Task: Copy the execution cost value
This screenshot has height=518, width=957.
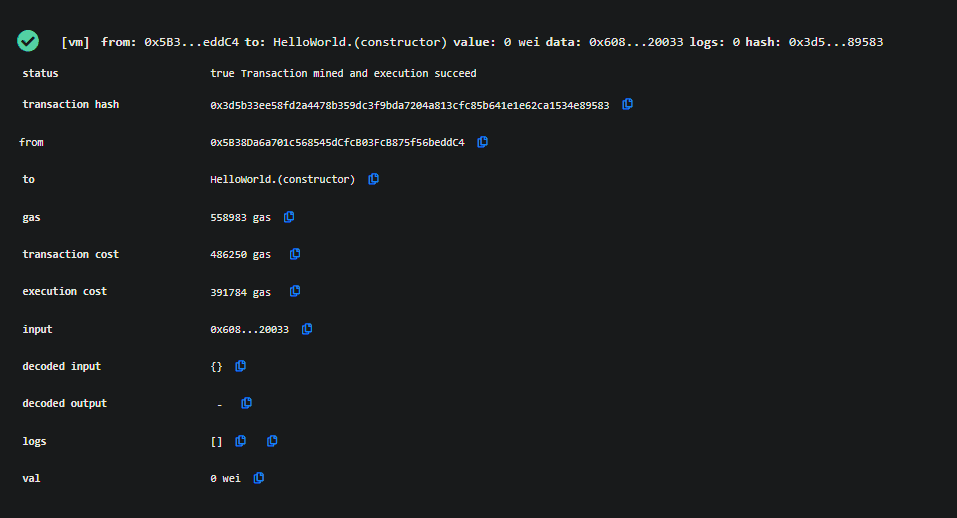Action: (295, 291)
